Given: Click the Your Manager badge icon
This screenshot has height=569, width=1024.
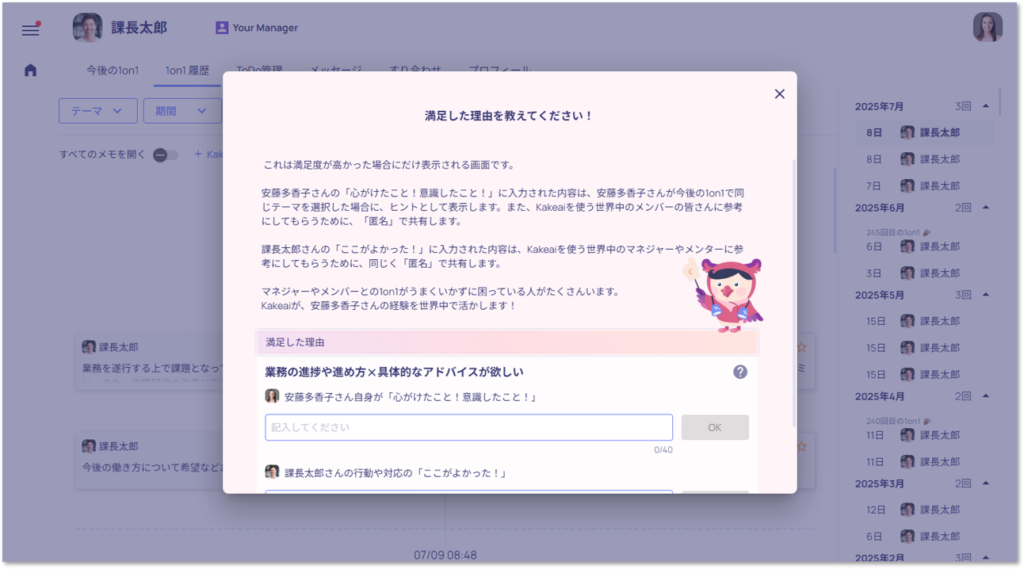Looking at the screenshot, I should 222,27.
